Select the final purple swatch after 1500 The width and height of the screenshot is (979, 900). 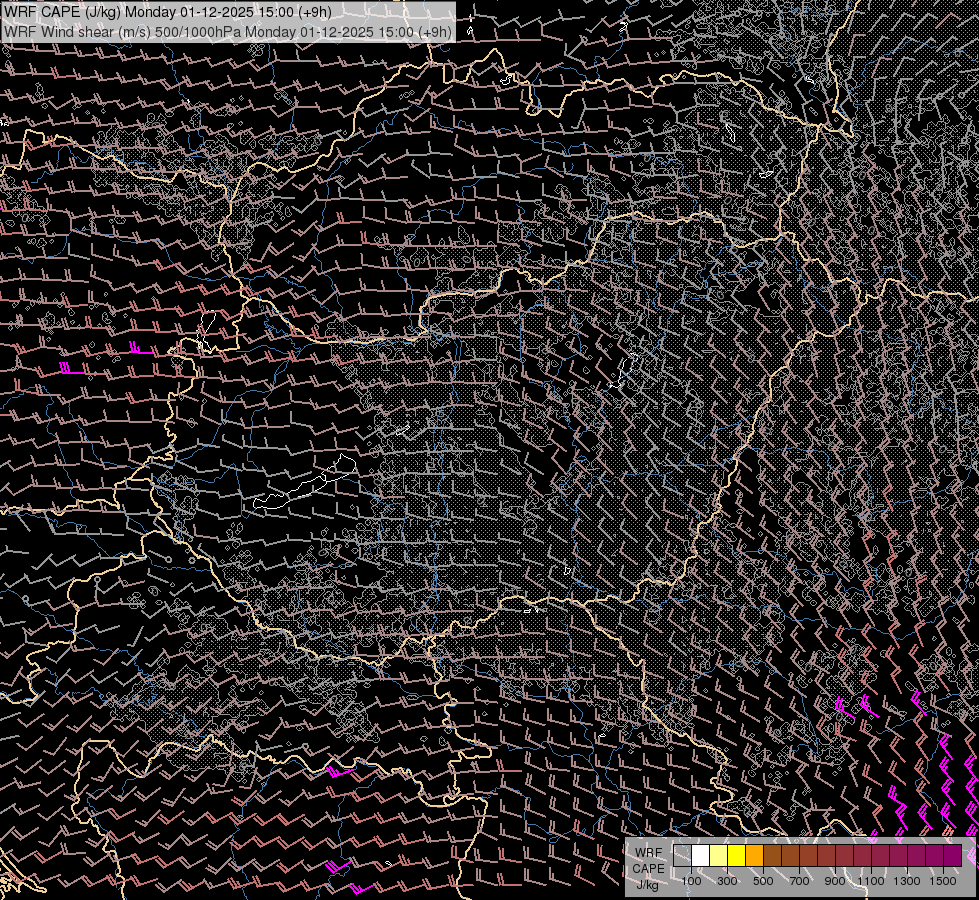(x=952, y=855)
